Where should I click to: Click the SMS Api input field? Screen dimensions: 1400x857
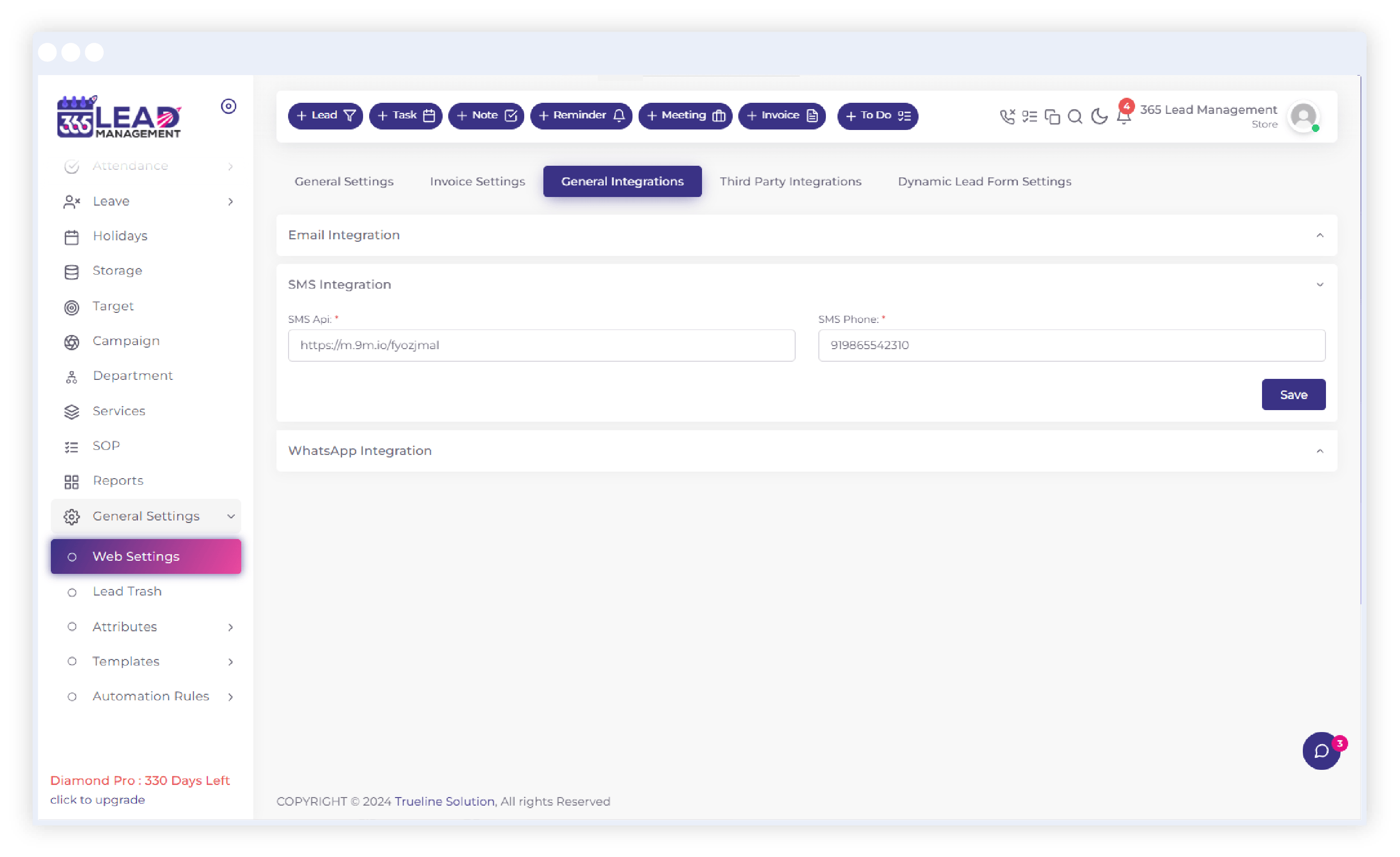point(541,345)
